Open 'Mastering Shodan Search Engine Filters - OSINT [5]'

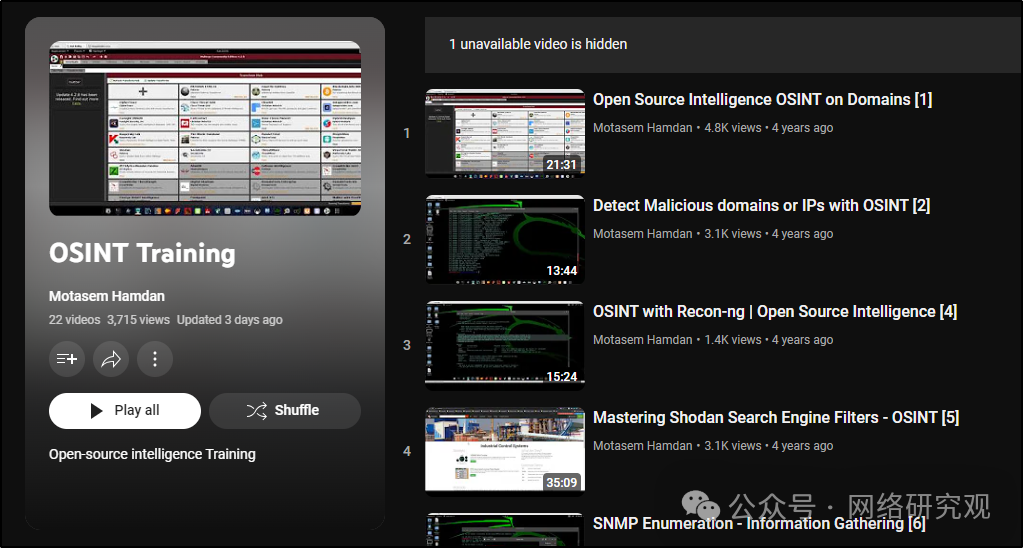(x=776, y=418)
